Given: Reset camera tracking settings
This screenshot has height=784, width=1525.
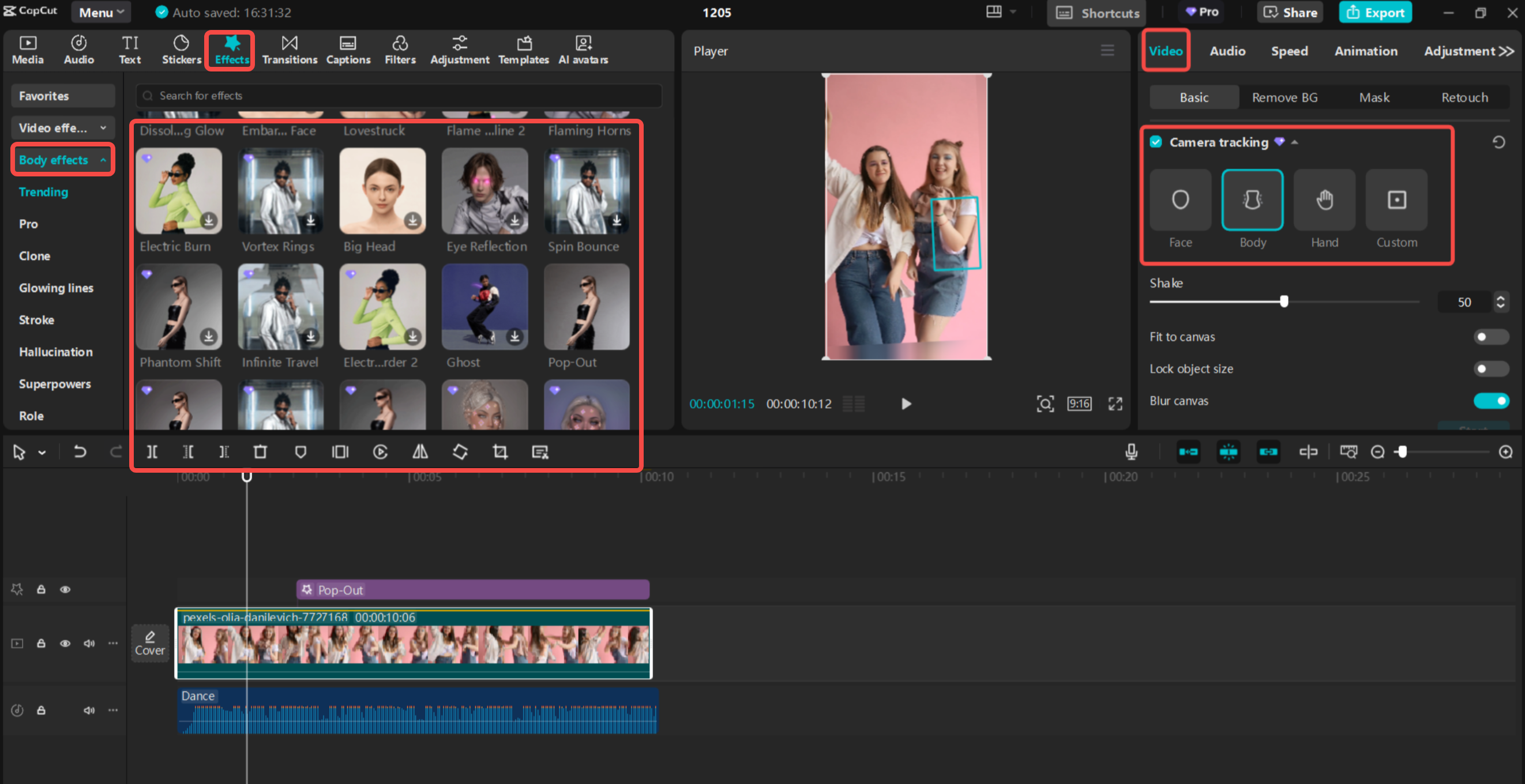Looking at the screenshot, I should 1498,142.
